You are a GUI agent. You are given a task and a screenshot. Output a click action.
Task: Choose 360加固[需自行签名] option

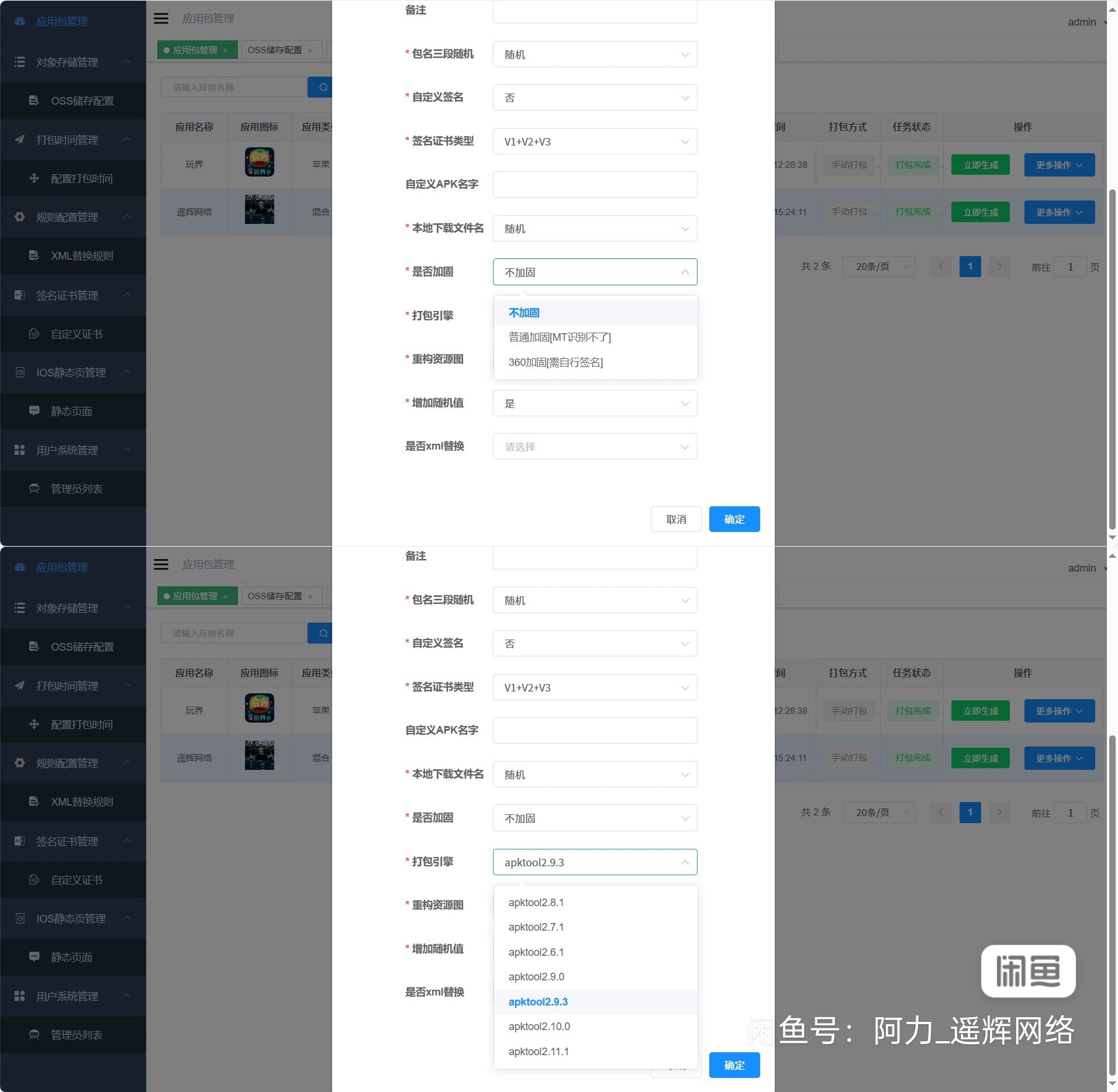pos(555,362)
